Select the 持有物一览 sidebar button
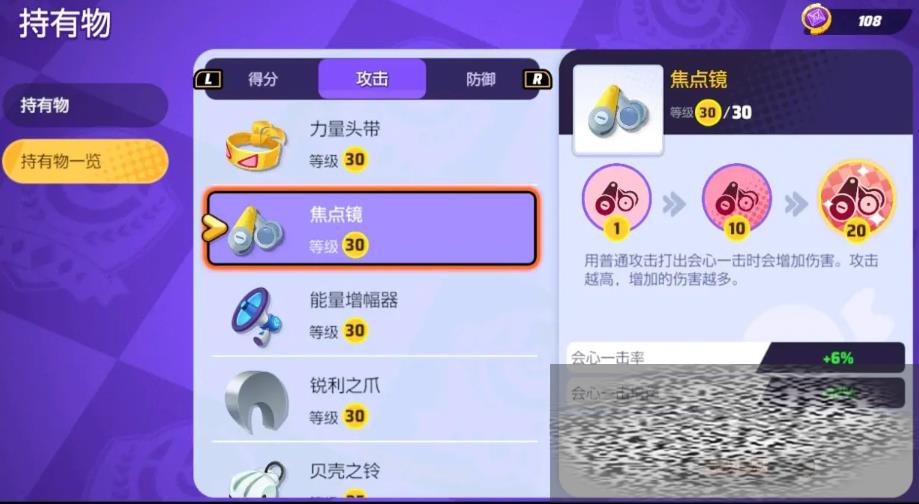The height and width of the screenshot is (504, 919). 85,161
